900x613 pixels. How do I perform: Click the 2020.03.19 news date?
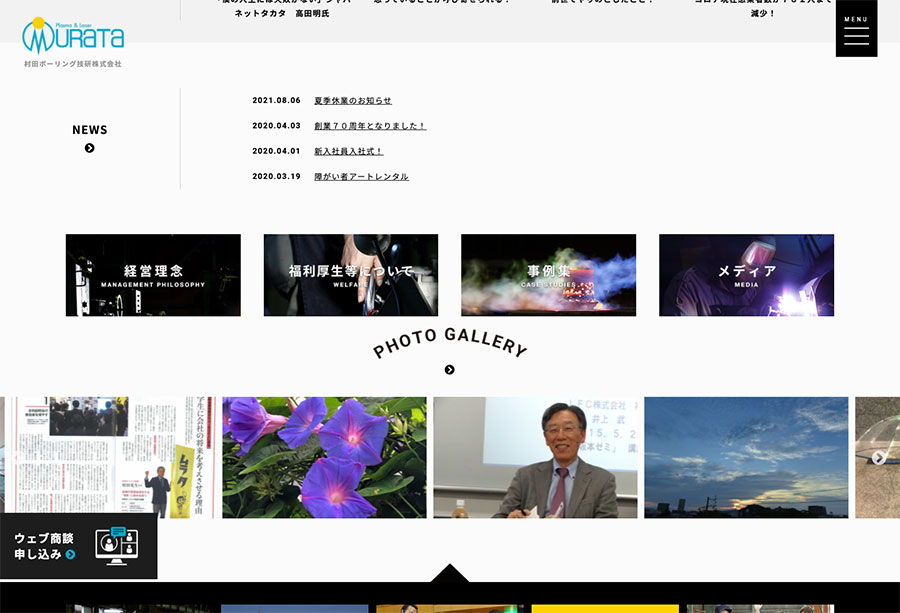point(276,176)
